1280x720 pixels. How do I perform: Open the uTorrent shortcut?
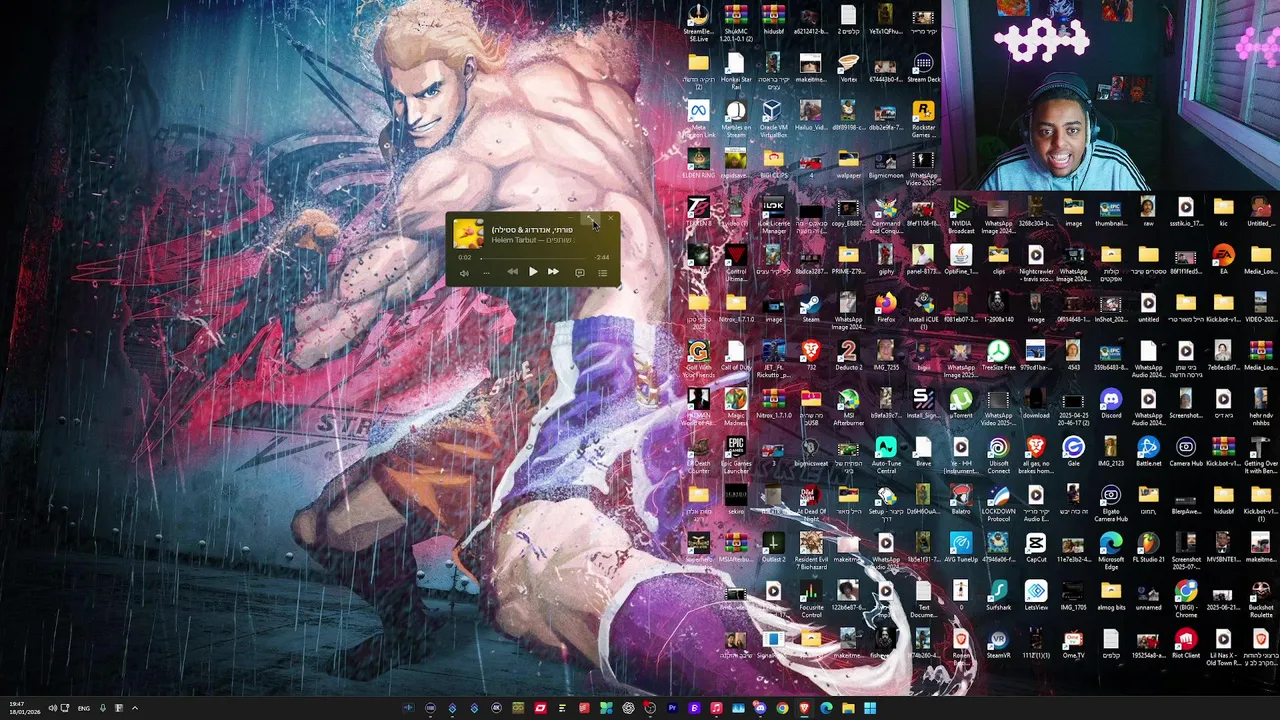961,405
